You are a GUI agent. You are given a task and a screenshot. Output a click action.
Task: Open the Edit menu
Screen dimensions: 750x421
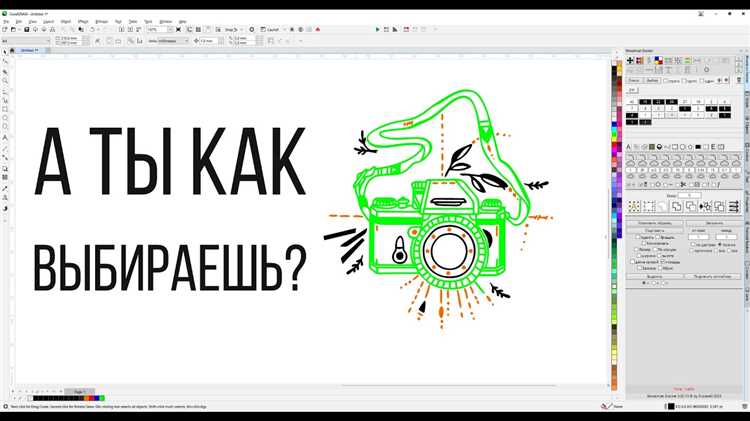point(19,22)
